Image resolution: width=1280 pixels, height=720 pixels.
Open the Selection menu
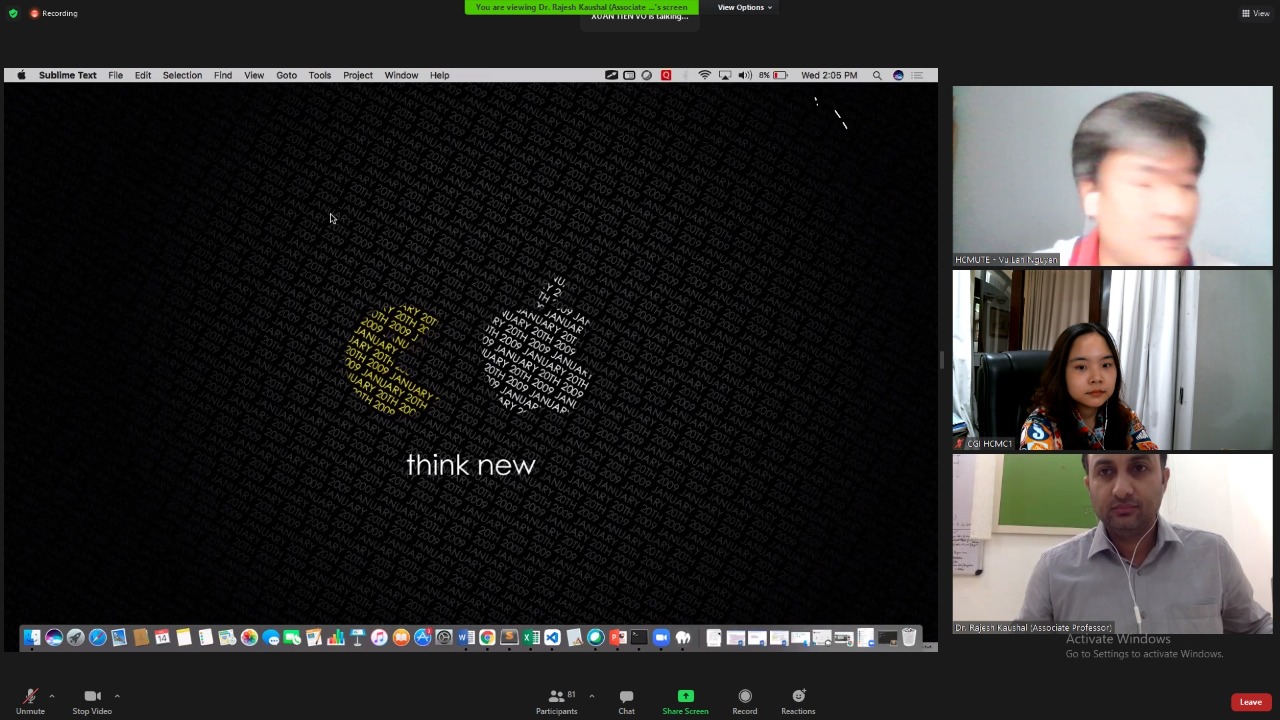182,75
